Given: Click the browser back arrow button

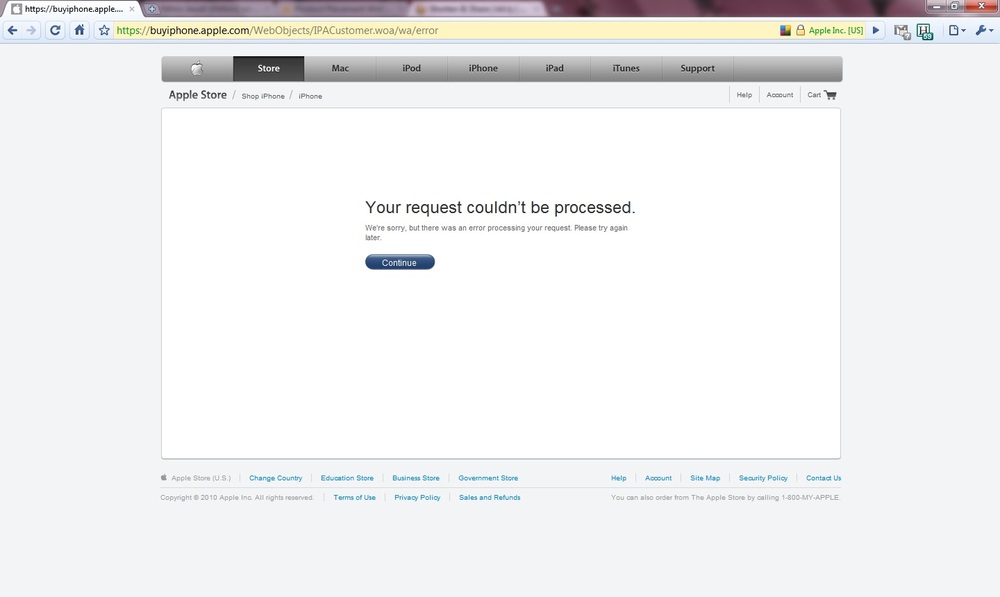Looking at the screenshot, I should (12, 30).
